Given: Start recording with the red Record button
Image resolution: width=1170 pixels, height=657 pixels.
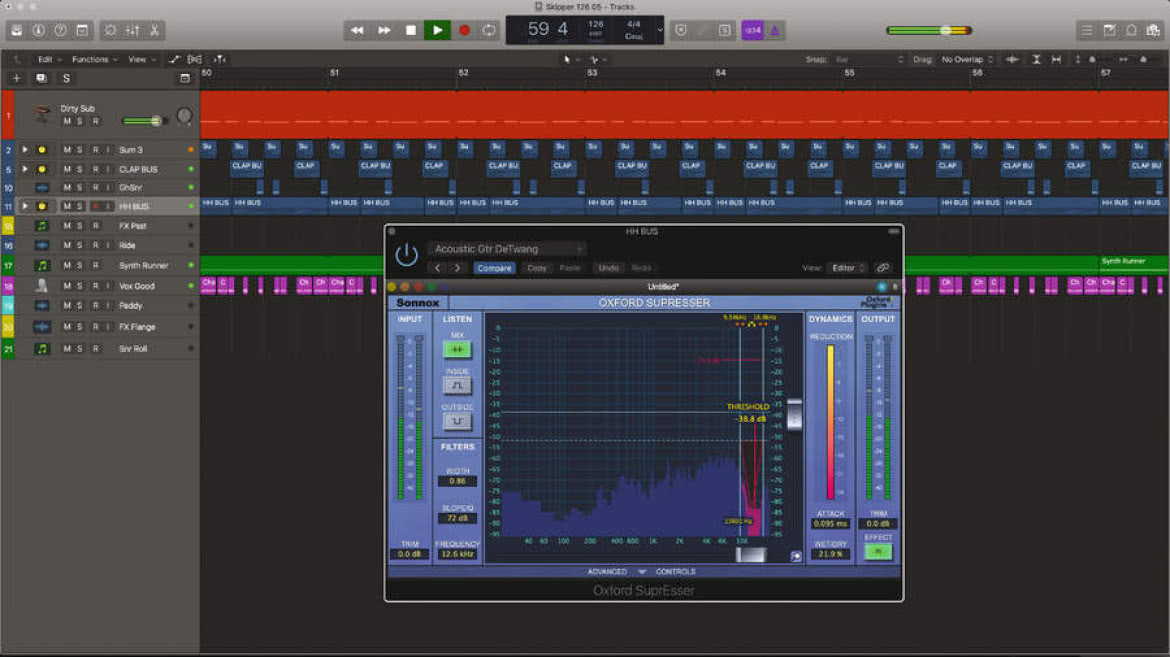Looking at the screenshot, I should (x=464, y=31).
